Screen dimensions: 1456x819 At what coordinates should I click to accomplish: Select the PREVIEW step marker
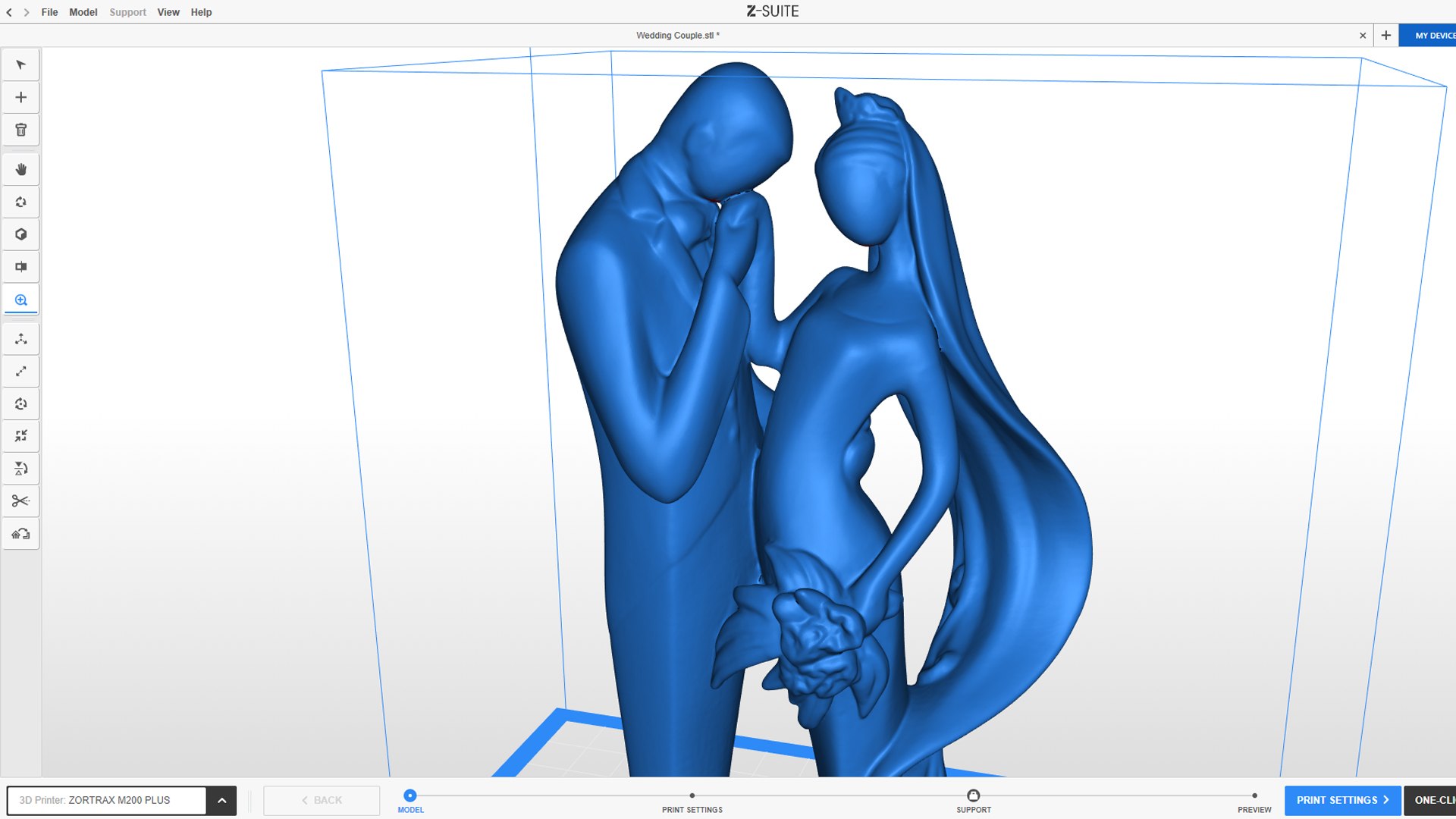(1255, 795)
